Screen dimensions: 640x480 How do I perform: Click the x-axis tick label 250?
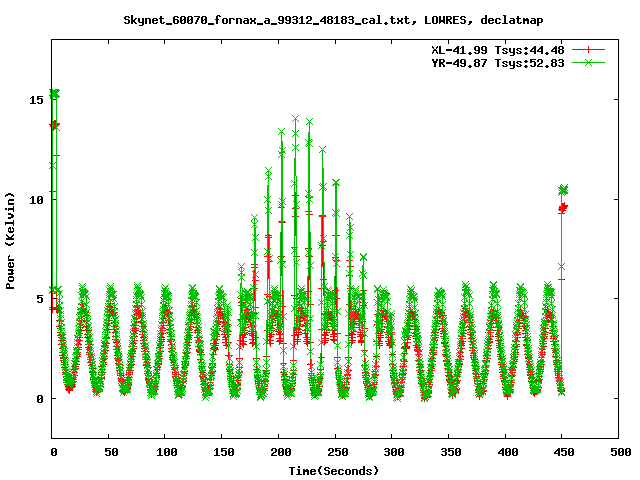coord(337,452)
